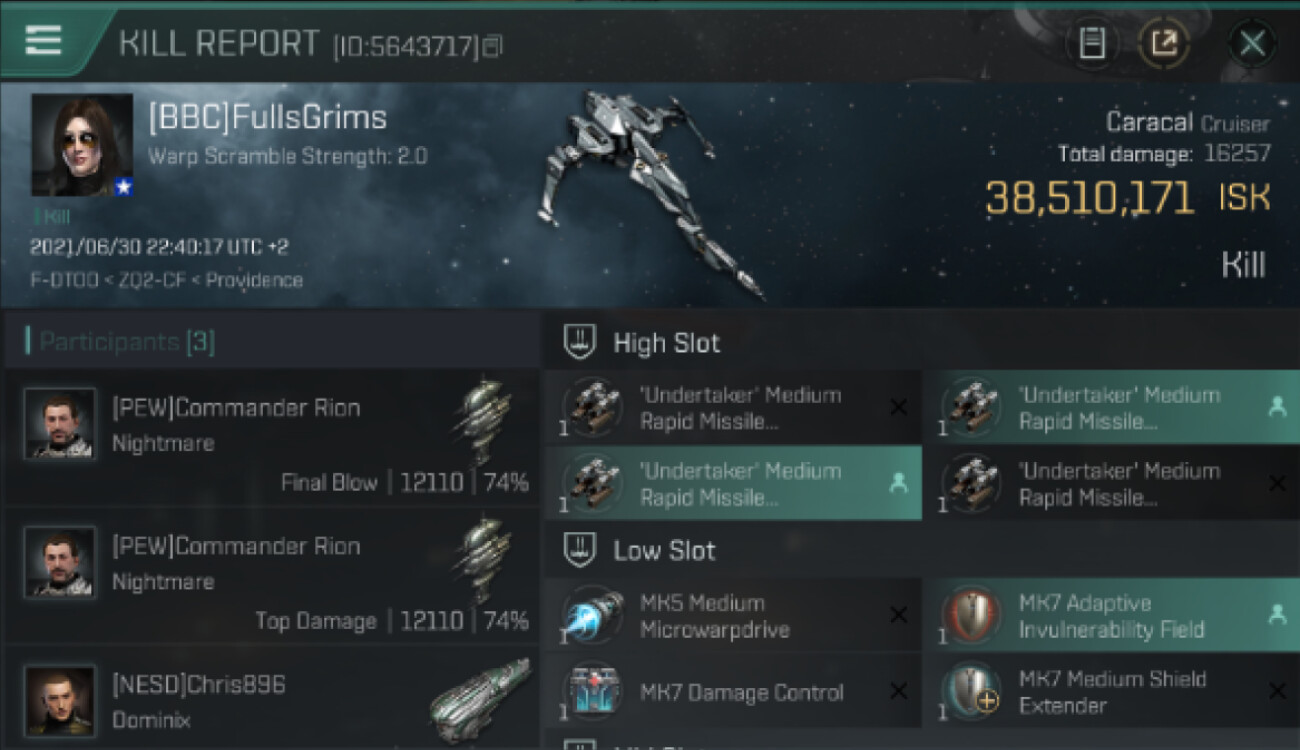
Task: Select Chris896 Dominix participant entry
Action: (270, 698)
